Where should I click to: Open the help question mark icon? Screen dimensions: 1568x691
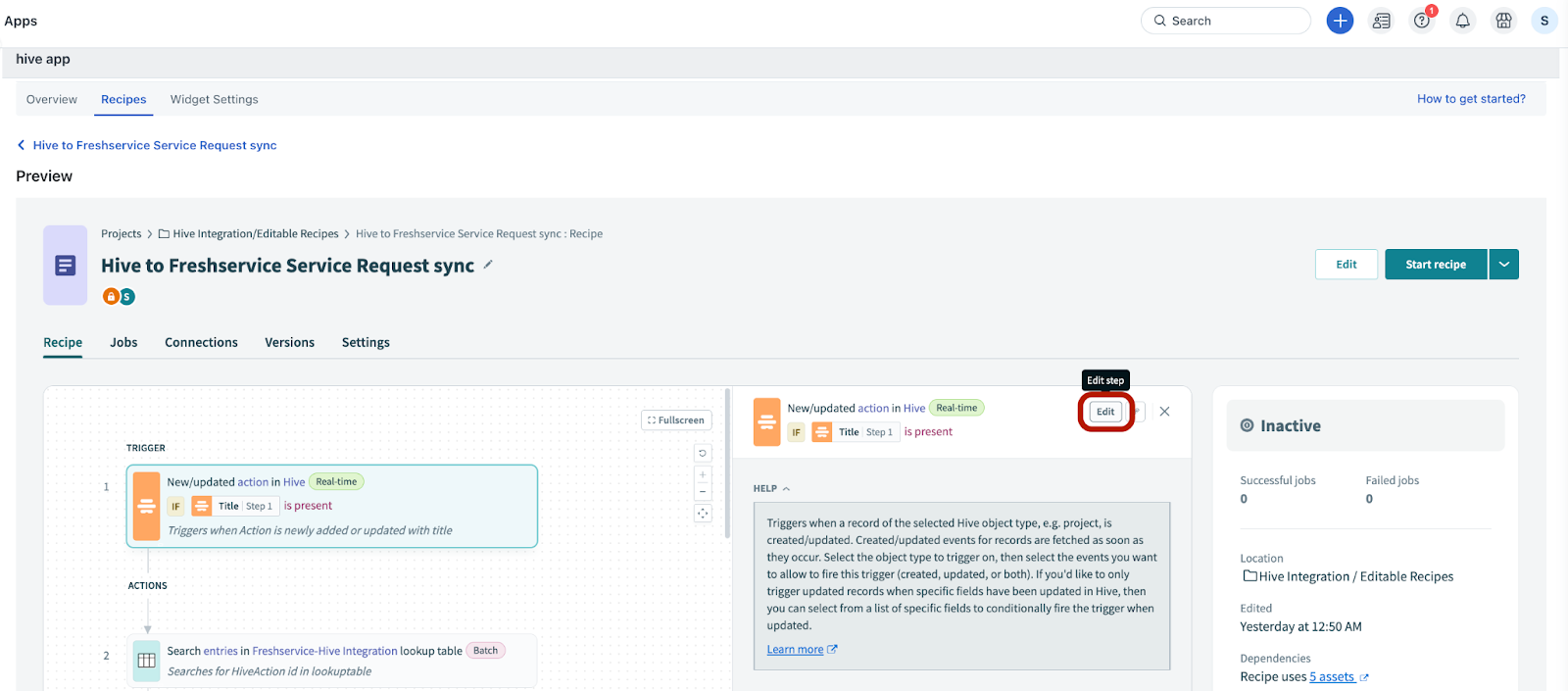[x=1422, y=21]
